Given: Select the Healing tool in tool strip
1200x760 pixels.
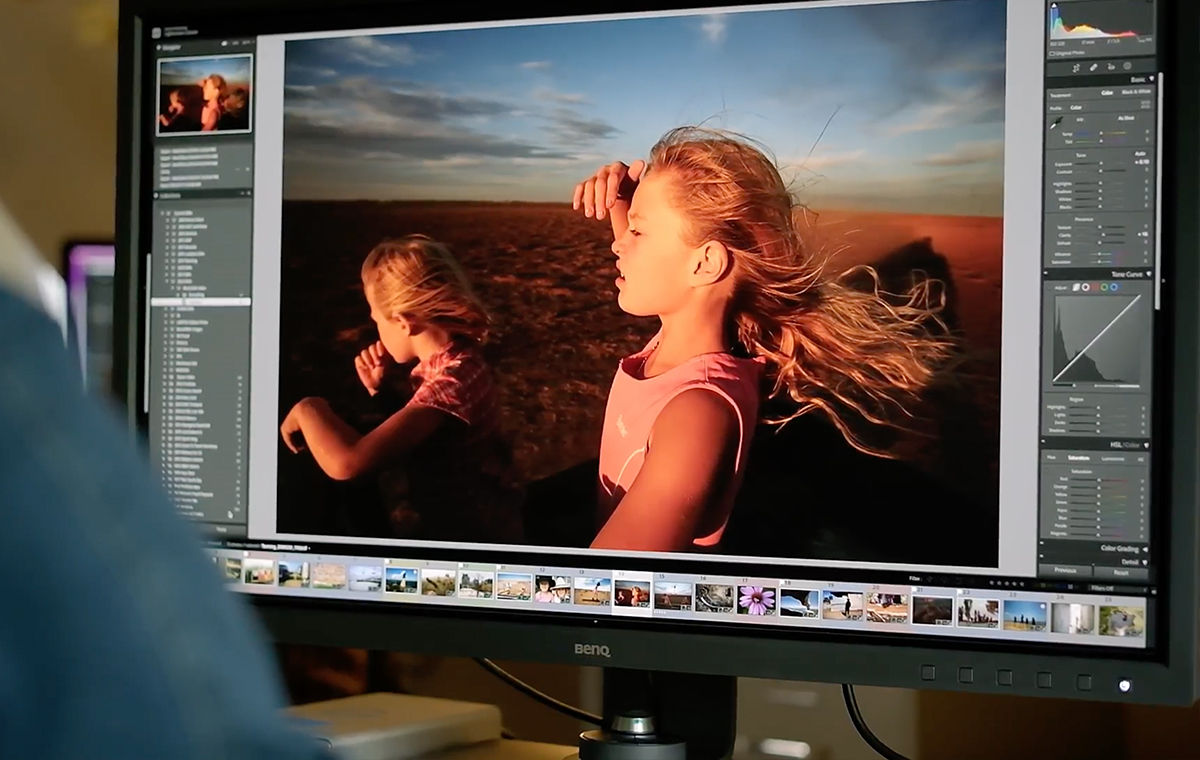Looking at the screenshot, I should 1094,67.
